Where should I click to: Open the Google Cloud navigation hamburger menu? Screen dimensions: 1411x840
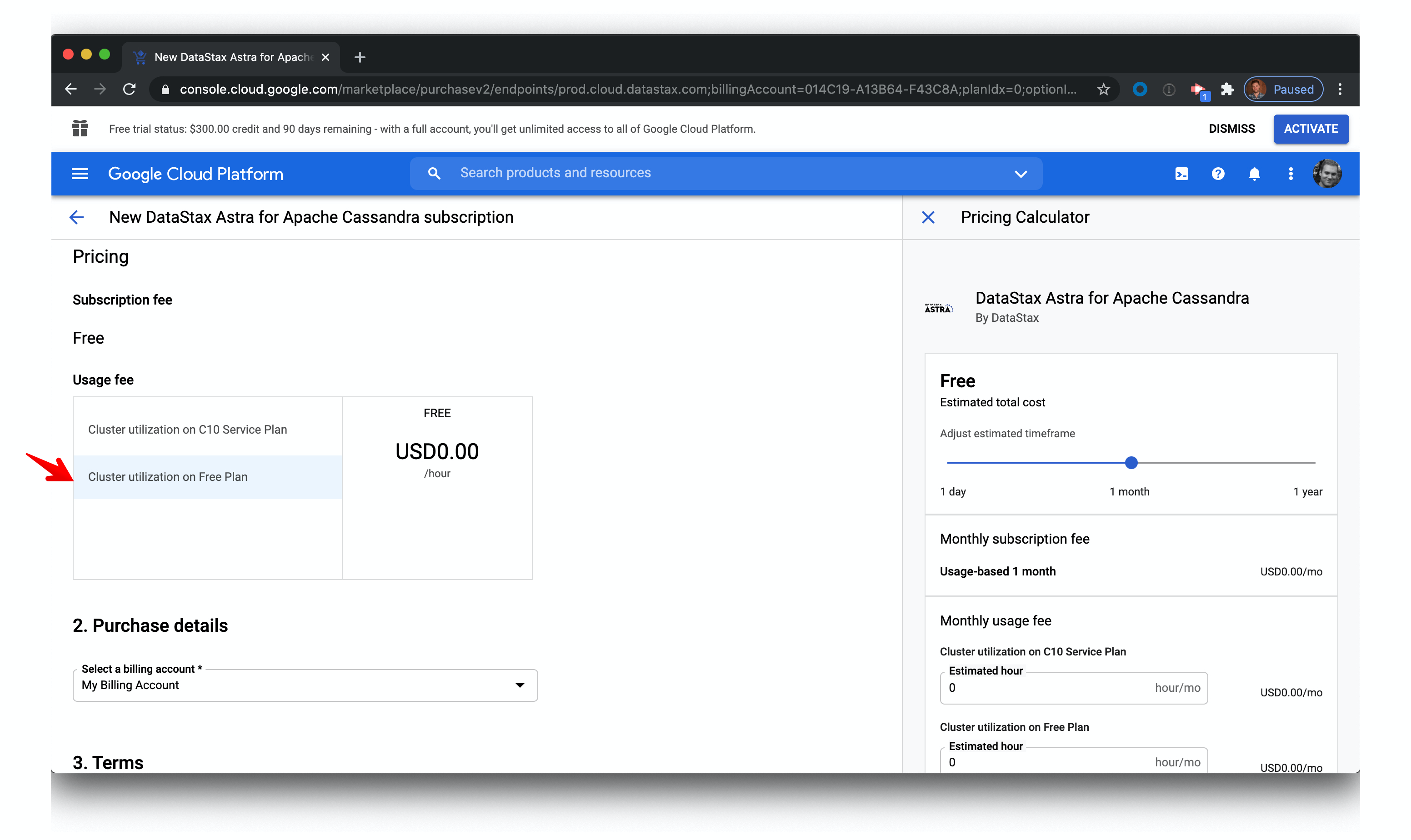[x=80, y=174]
